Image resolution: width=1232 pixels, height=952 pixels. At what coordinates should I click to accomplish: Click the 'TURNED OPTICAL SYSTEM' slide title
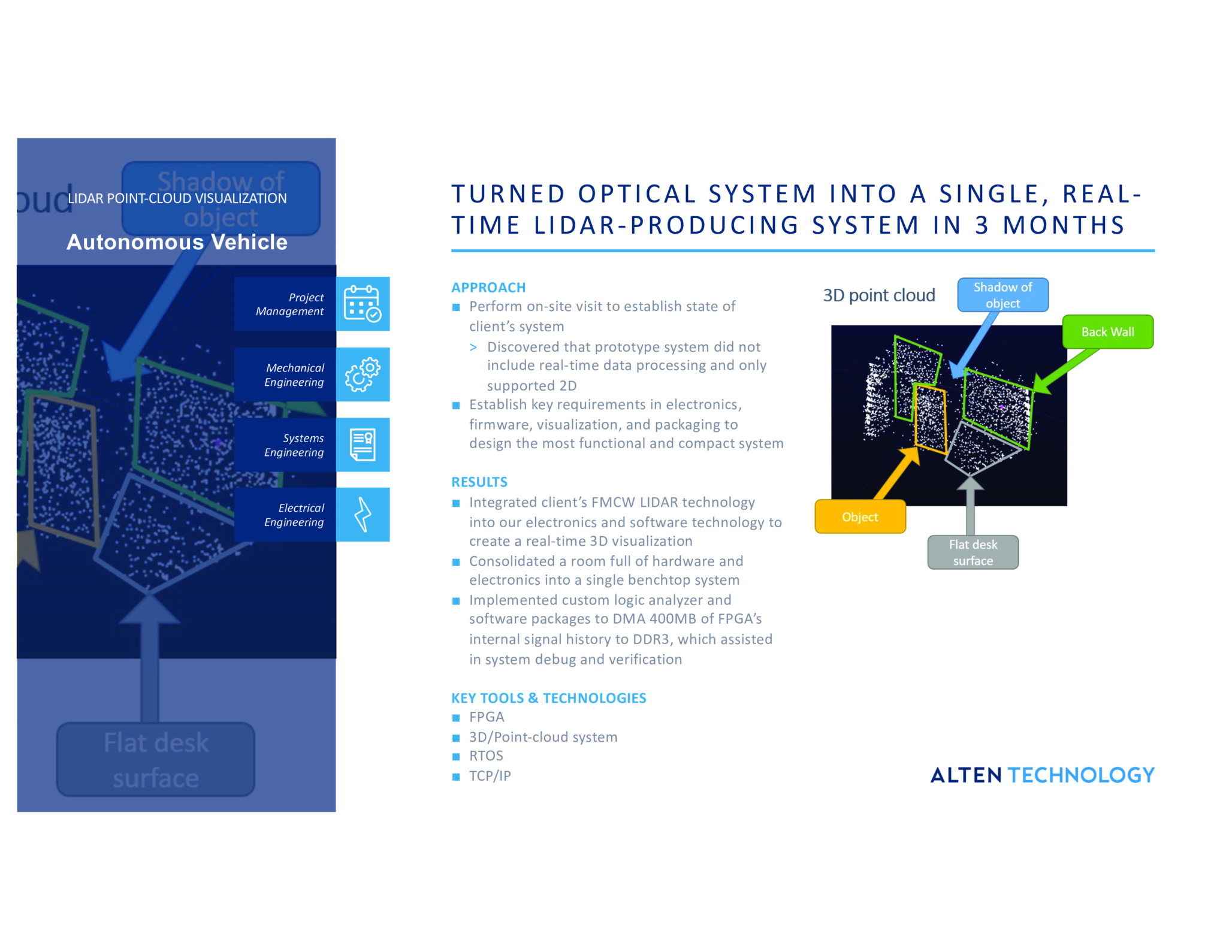click(x=796, y=210)
